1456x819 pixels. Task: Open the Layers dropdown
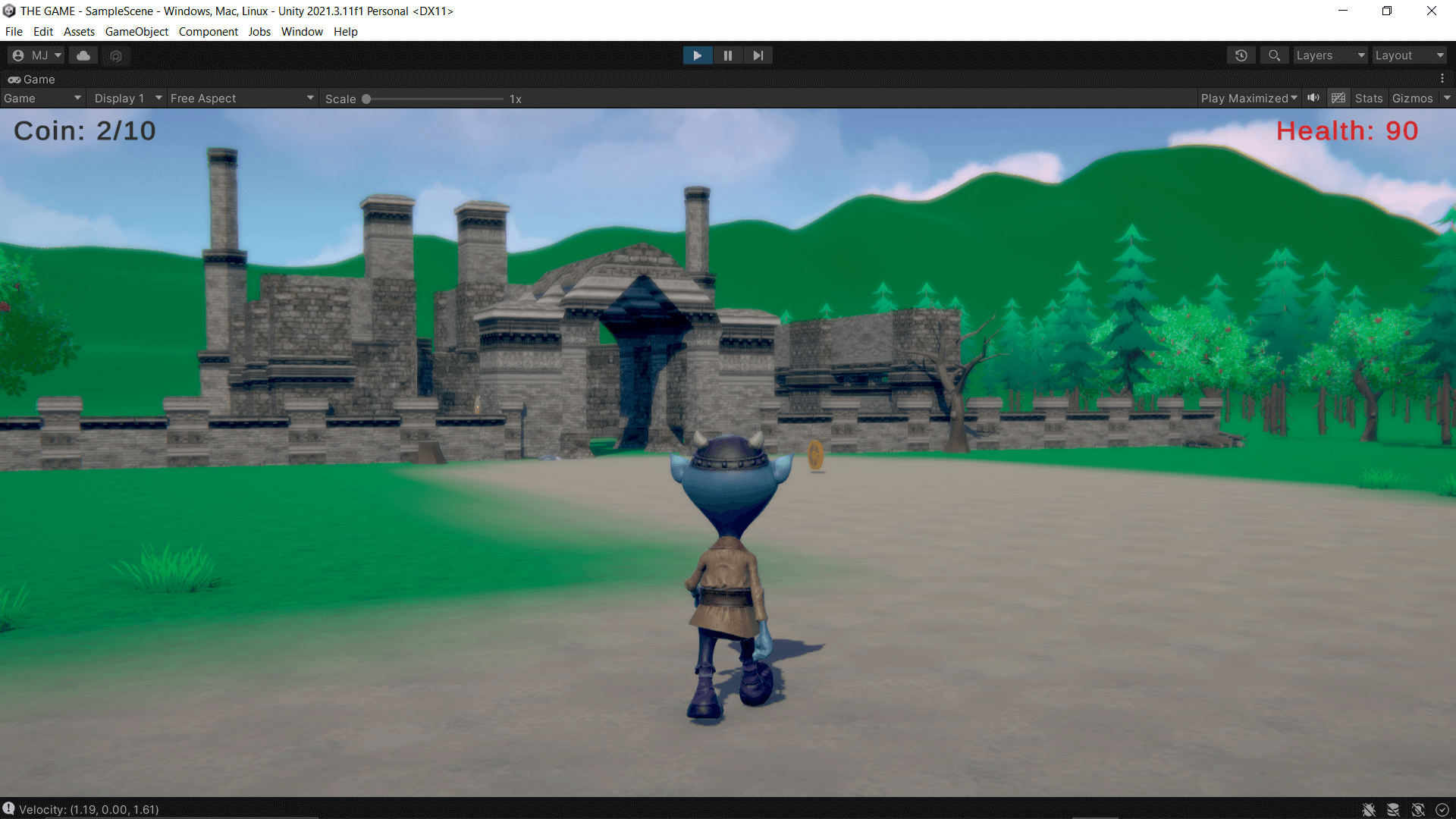pyautogui.click(x=1329, y=55)
